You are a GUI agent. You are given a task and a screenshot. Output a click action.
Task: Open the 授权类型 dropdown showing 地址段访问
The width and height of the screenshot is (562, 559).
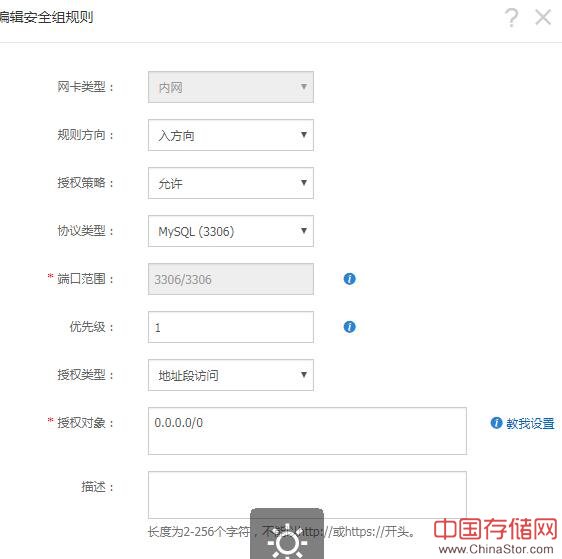231,375
